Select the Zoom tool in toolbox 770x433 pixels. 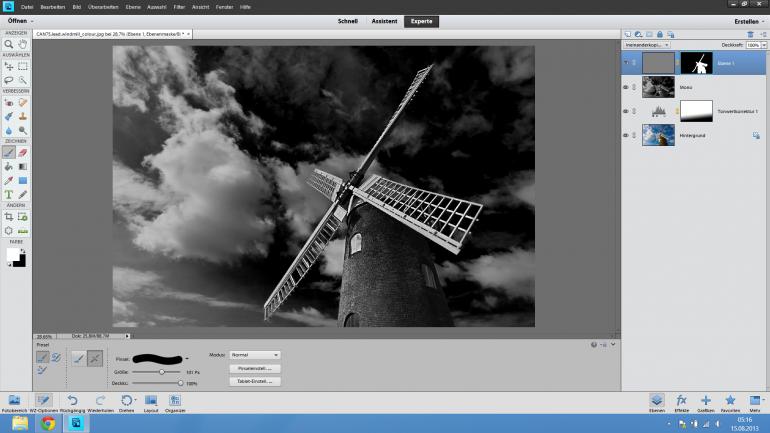click(x=9, y=44)
